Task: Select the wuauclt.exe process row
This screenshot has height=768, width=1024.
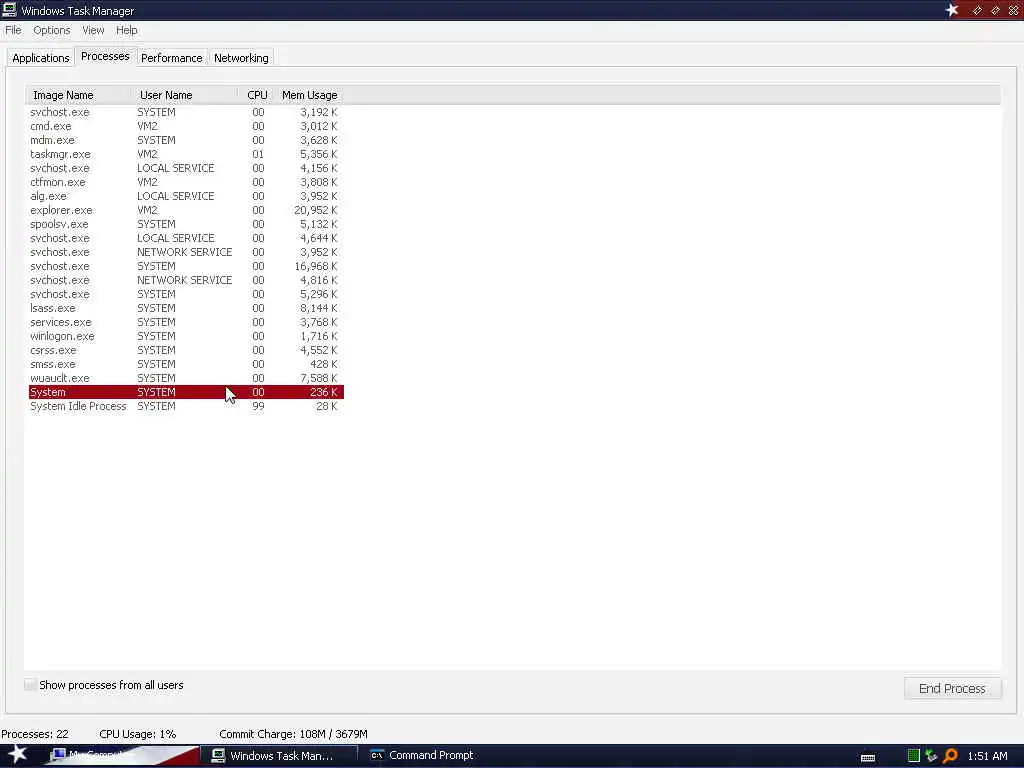Action: [186, 378]
